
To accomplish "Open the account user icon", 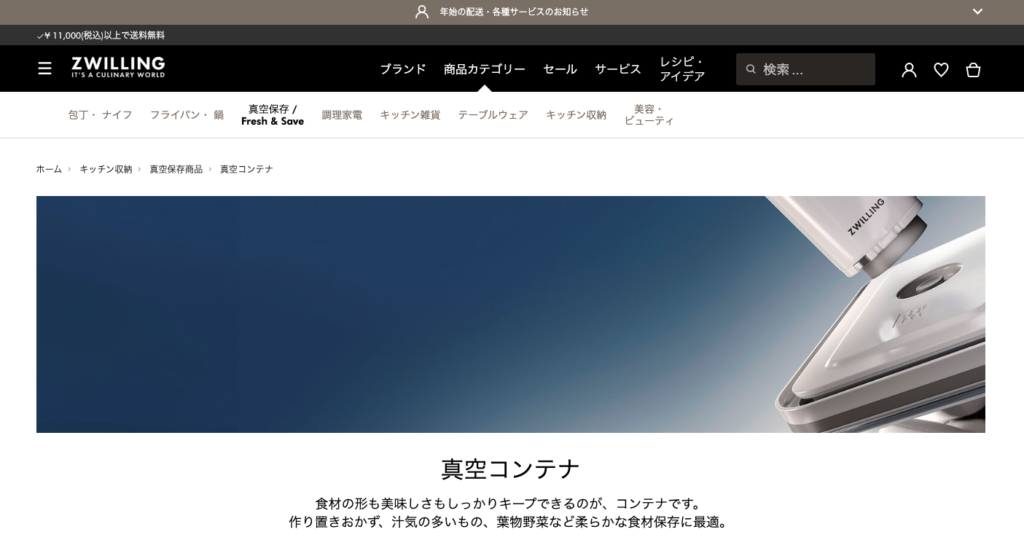I will tap(909, 69).
